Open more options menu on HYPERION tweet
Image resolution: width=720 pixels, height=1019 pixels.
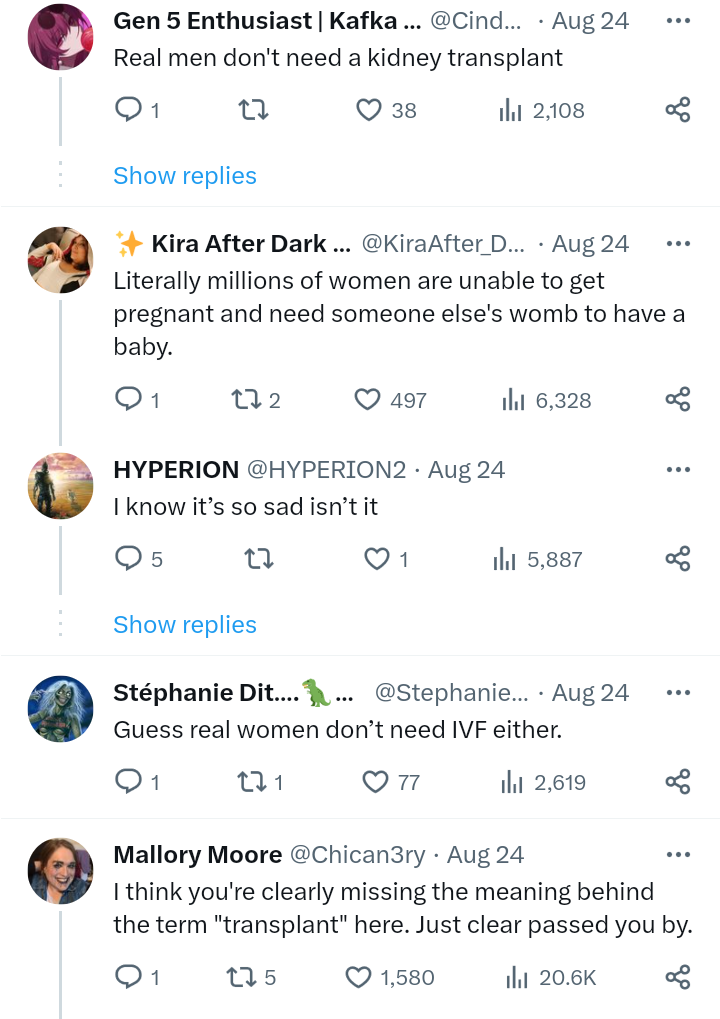click(x=678, y=470)
